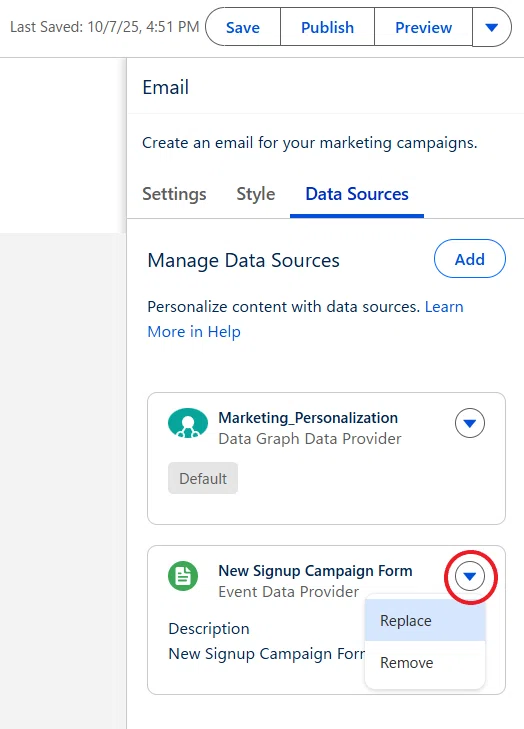Image resolution: width=524 pixels, height=729 pixels.
Task: Click the Email panel heading
Action: [x=166, y=87]
